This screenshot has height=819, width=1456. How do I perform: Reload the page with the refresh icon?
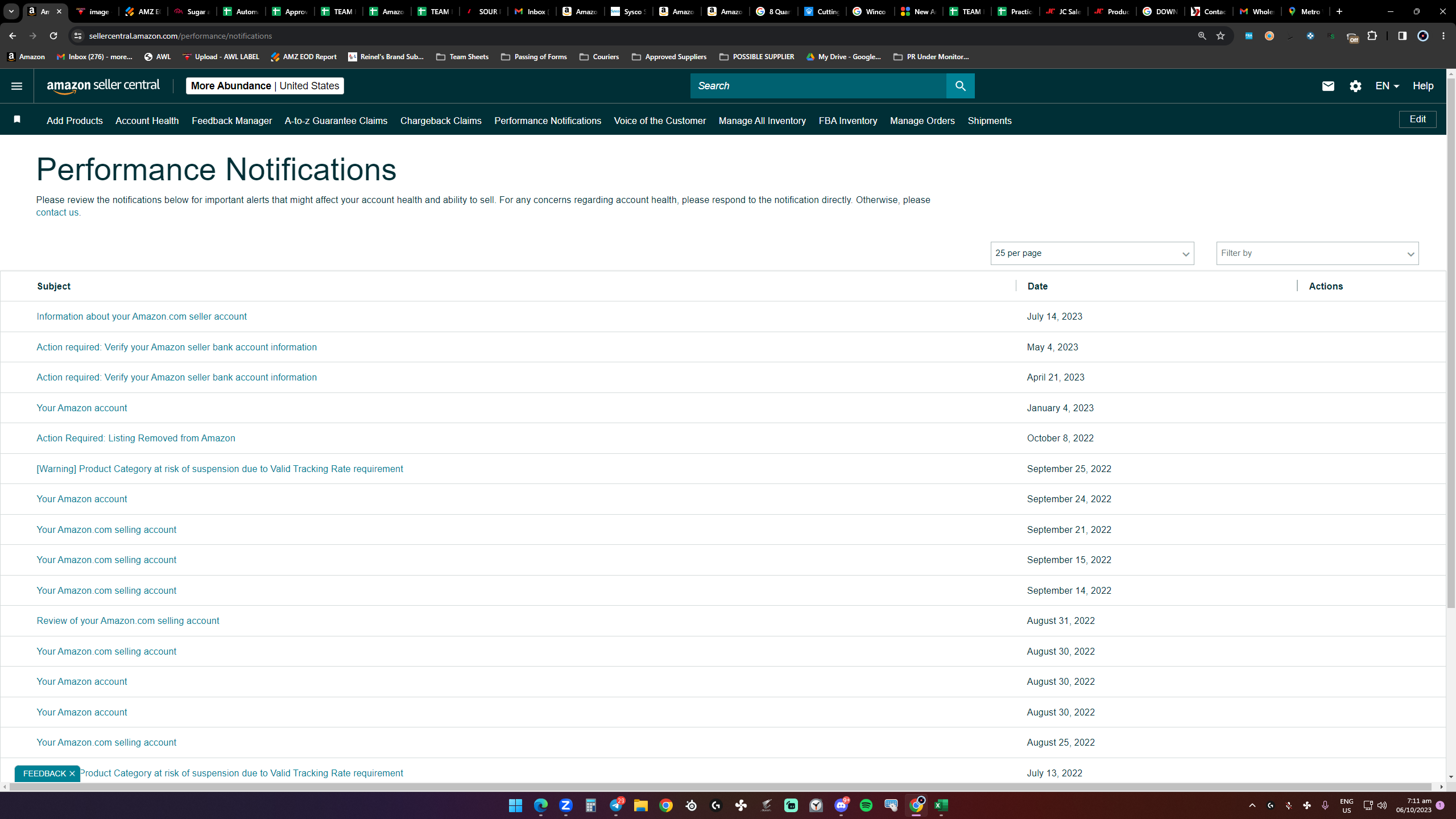53,36
